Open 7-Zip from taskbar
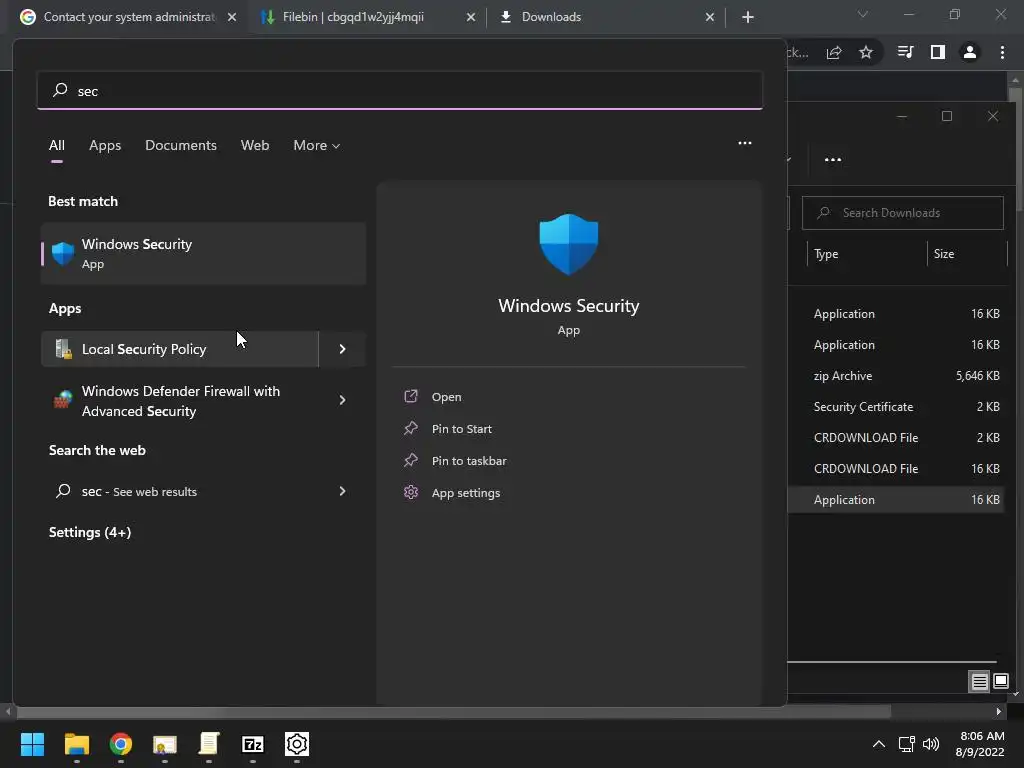The width and height of the screenshot is (1024, 768). point(253,744)
